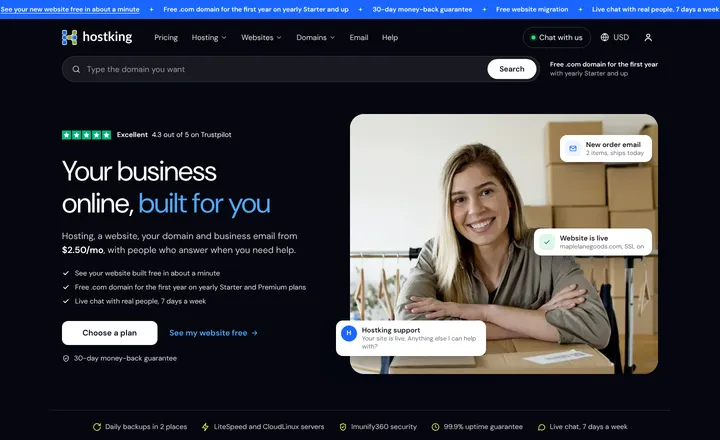Click the Hostking support avatar icon
The height and width of the screenshot is (440, 720).
click(349, 333)
